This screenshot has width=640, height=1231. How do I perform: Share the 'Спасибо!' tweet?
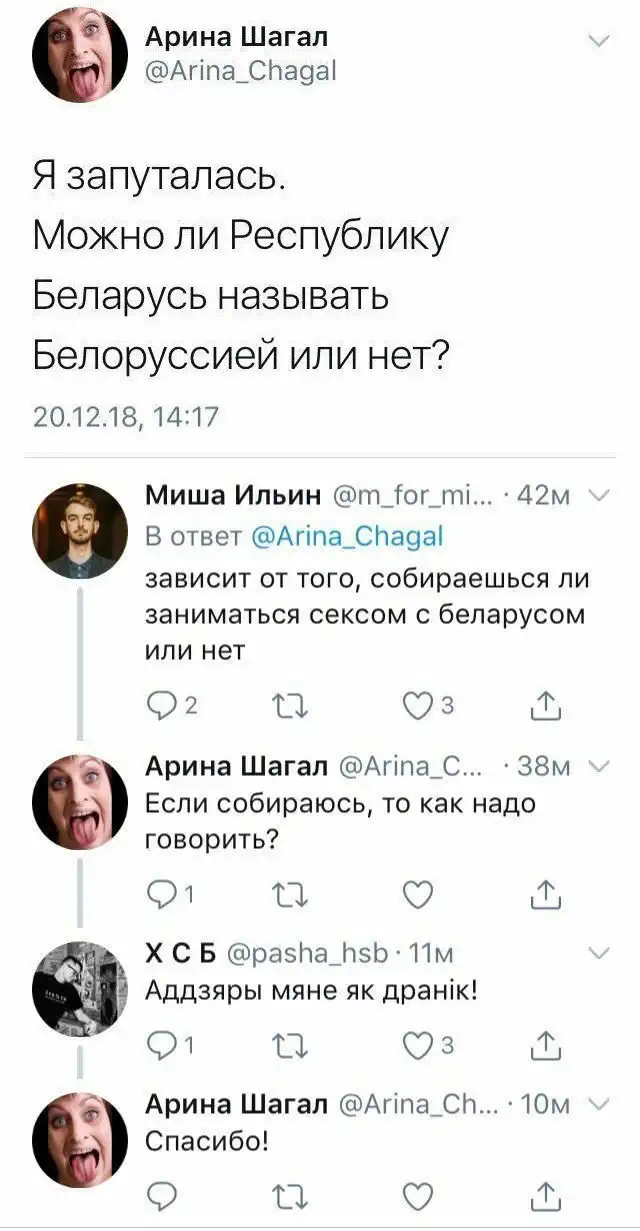[x=548, y=1192]
